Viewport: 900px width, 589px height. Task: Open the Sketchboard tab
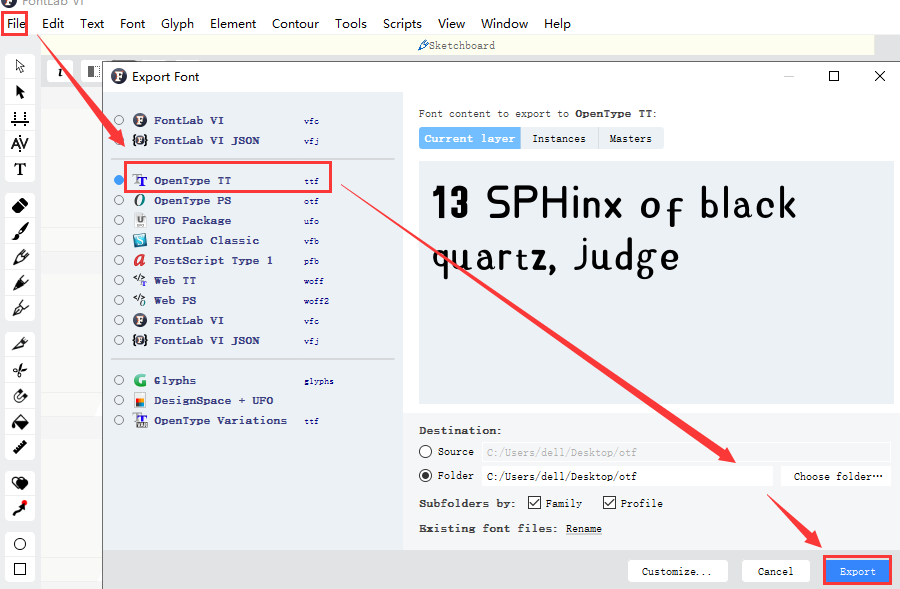tap(456, 45)
